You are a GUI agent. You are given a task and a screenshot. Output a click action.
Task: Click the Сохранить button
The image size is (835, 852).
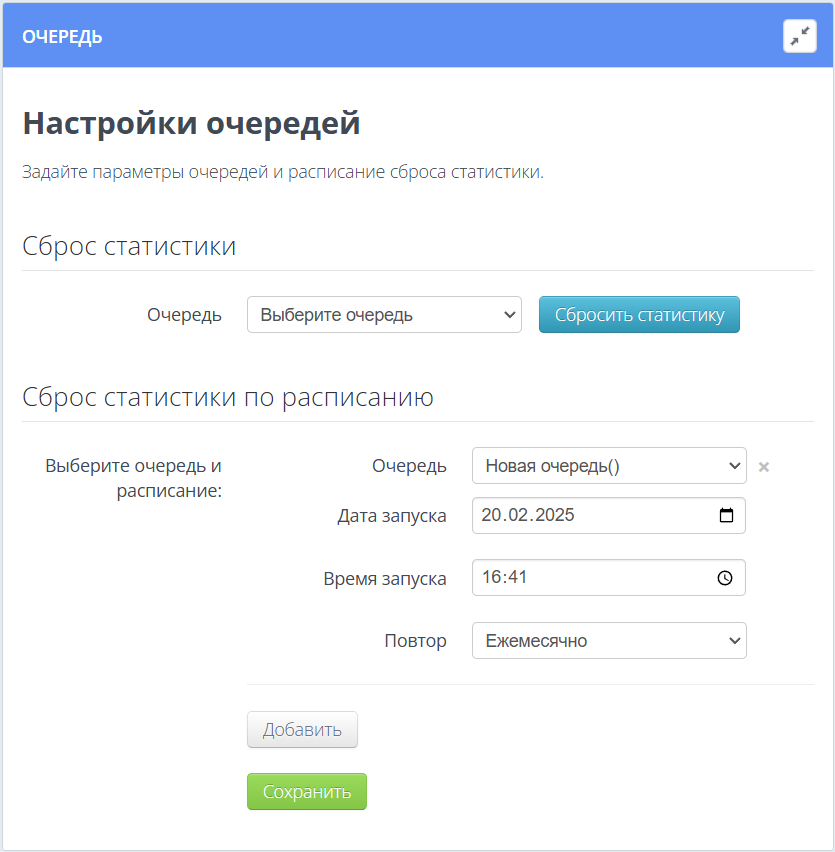pos(306,791)
